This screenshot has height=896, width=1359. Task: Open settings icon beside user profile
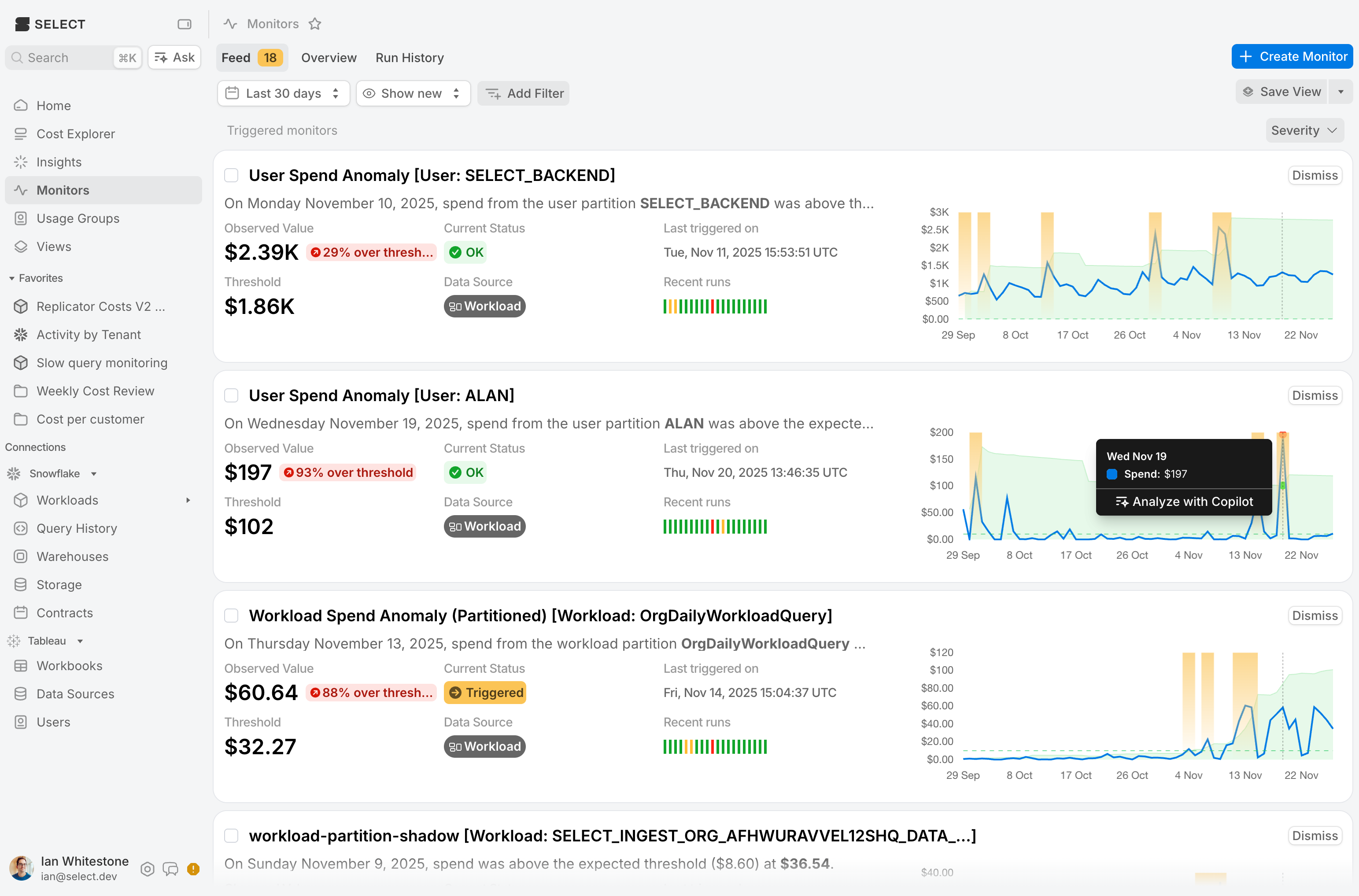[148, 869]
